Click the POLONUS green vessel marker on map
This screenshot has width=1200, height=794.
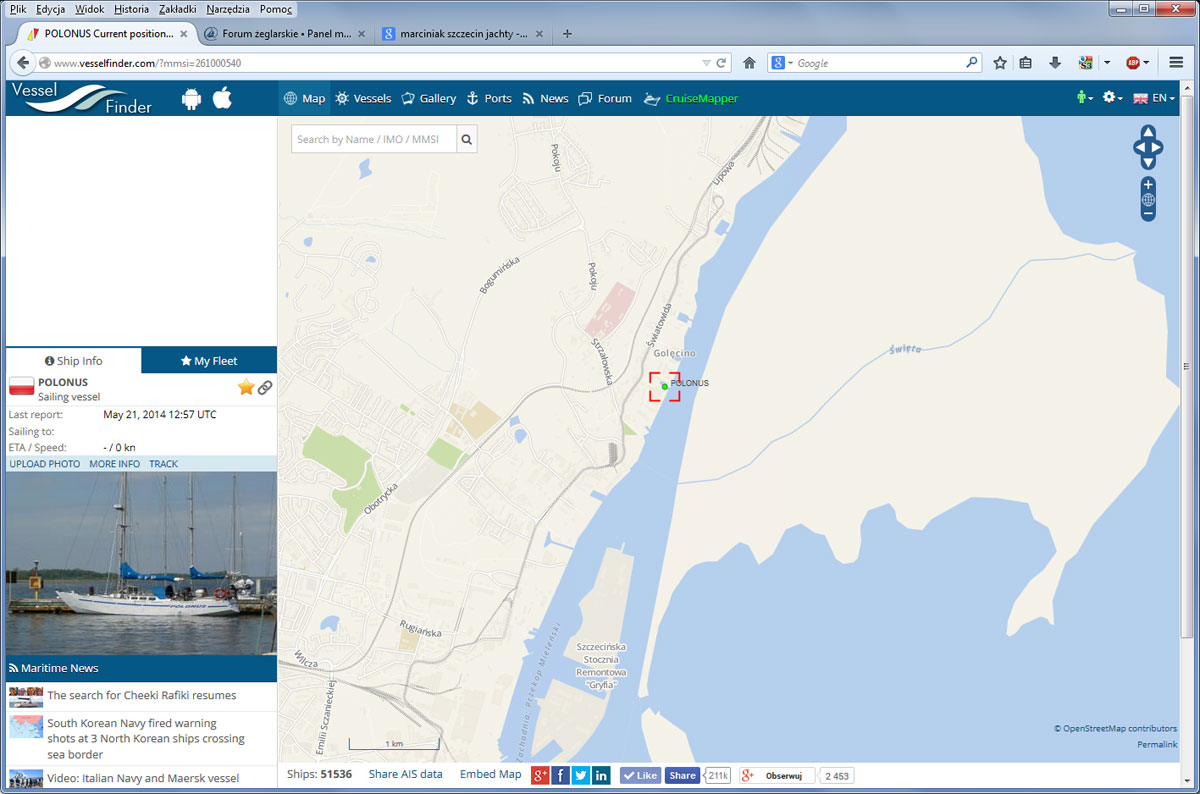coord(665,387)
